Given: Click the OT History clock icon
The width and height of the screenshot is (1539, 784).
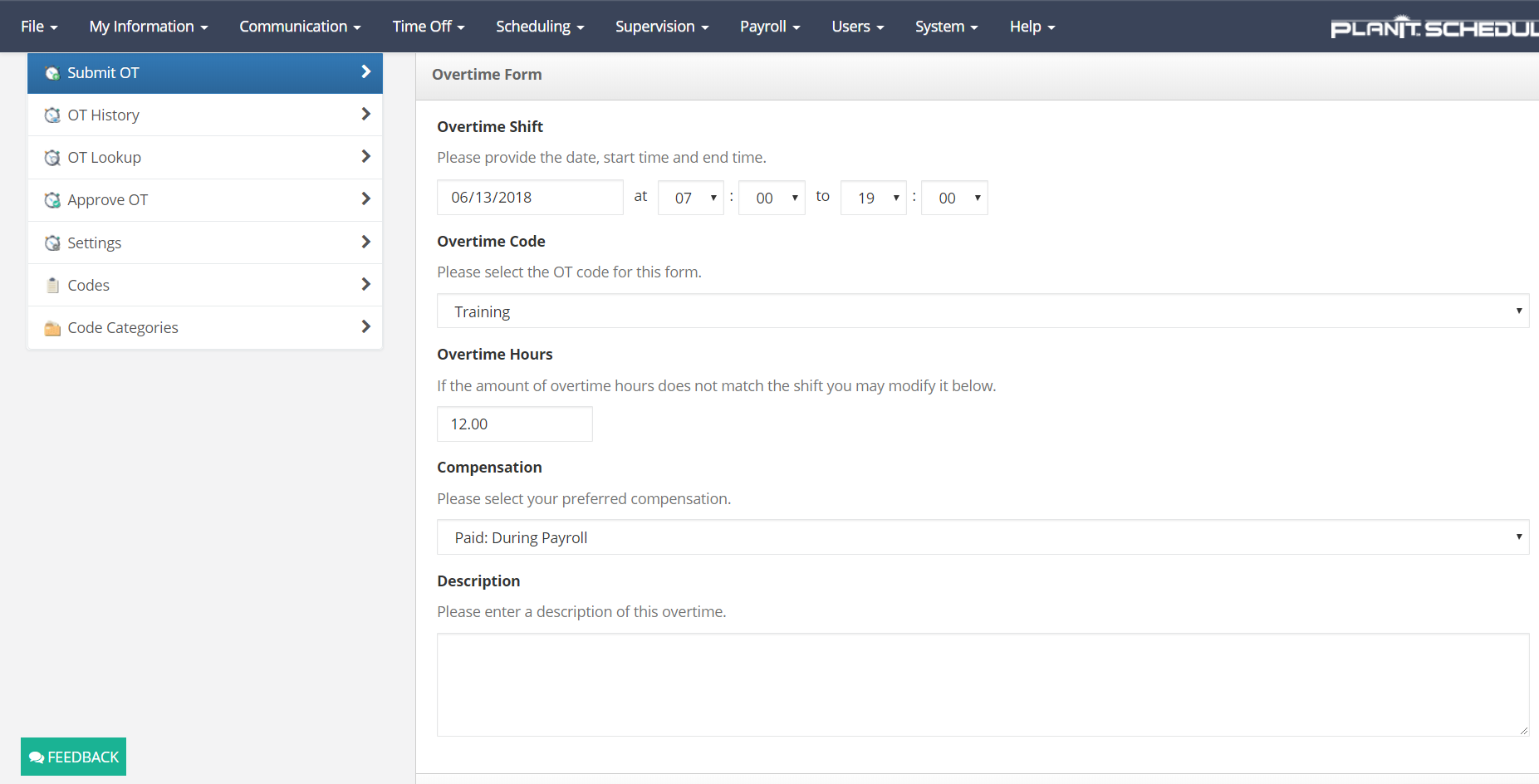Looking at the screenshot, I should 52,115.
